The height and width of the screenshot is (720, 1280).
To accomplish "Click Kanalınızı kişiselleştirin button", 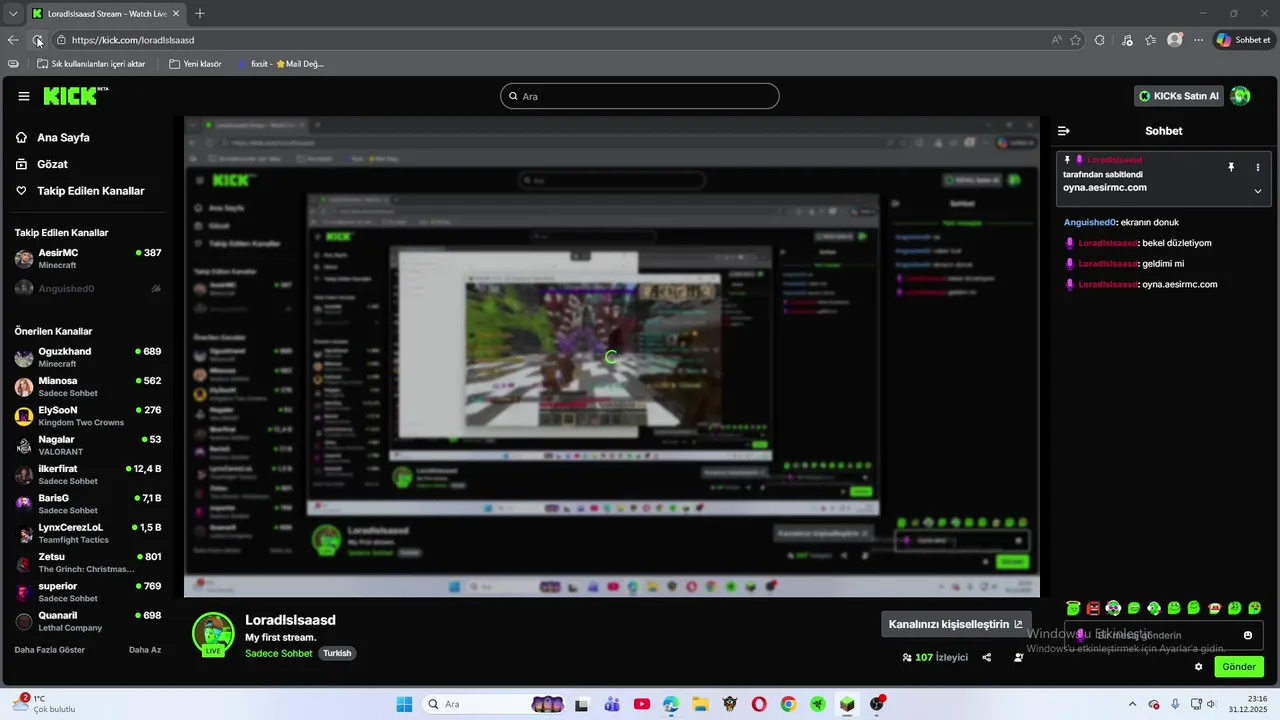I will tap(955, 624).
